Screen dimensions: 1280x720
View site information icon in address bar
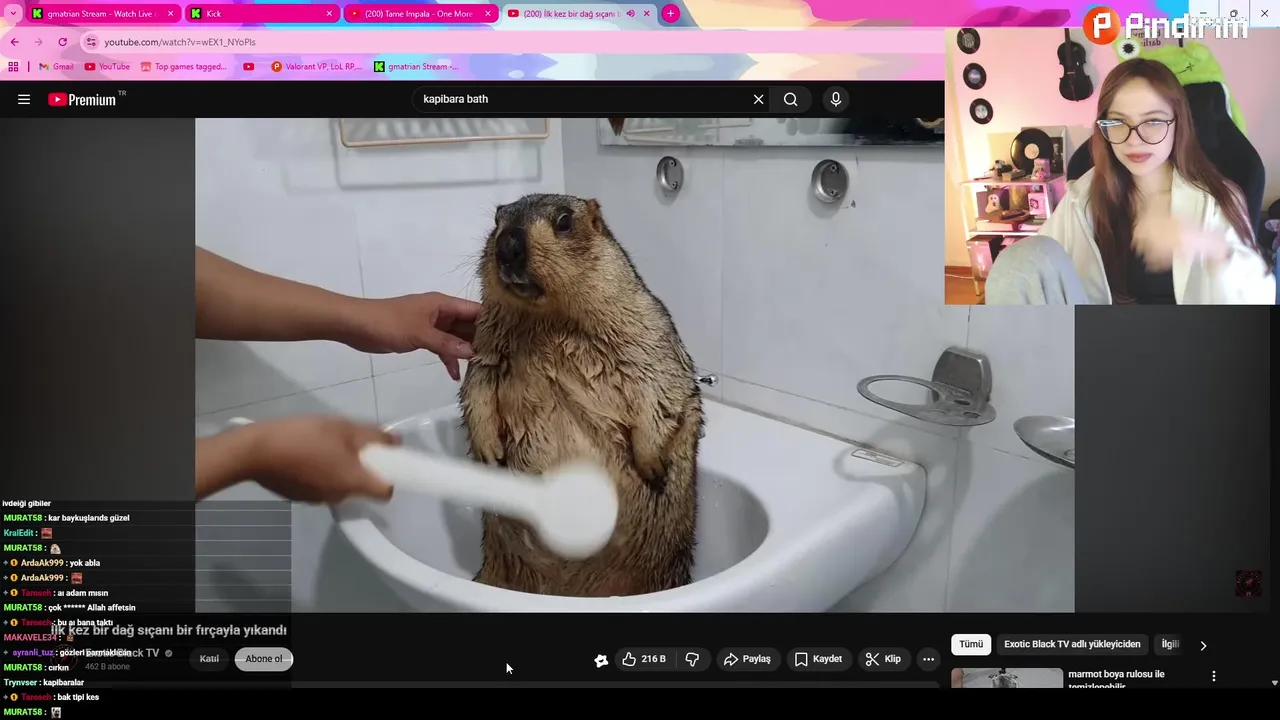[x=91, y=42]
